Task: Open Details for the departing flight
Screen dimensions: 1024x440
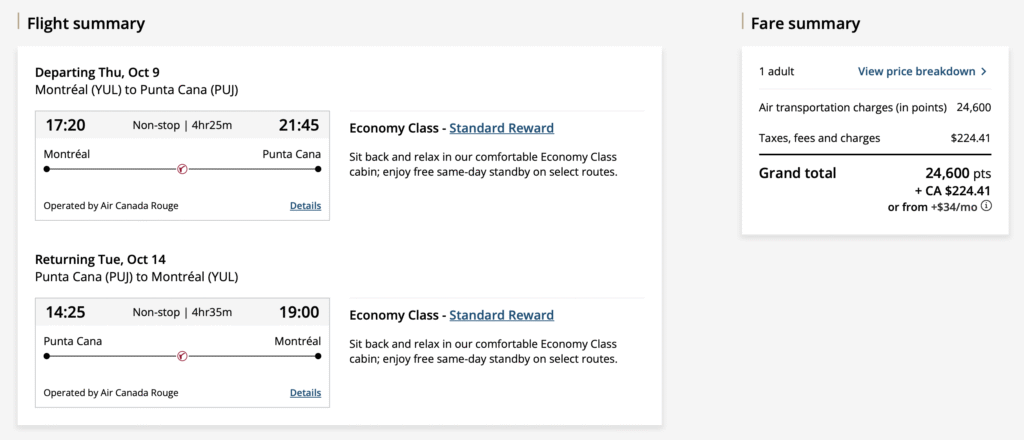Action: tap(305, 206)
